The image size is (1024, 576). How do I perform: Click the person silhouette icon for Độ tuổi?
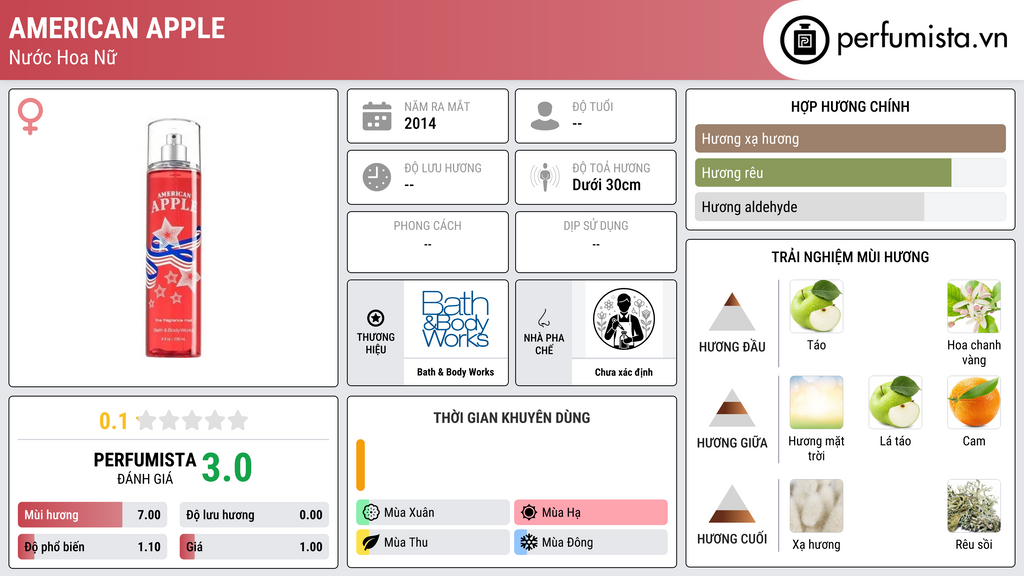[545, 116]
